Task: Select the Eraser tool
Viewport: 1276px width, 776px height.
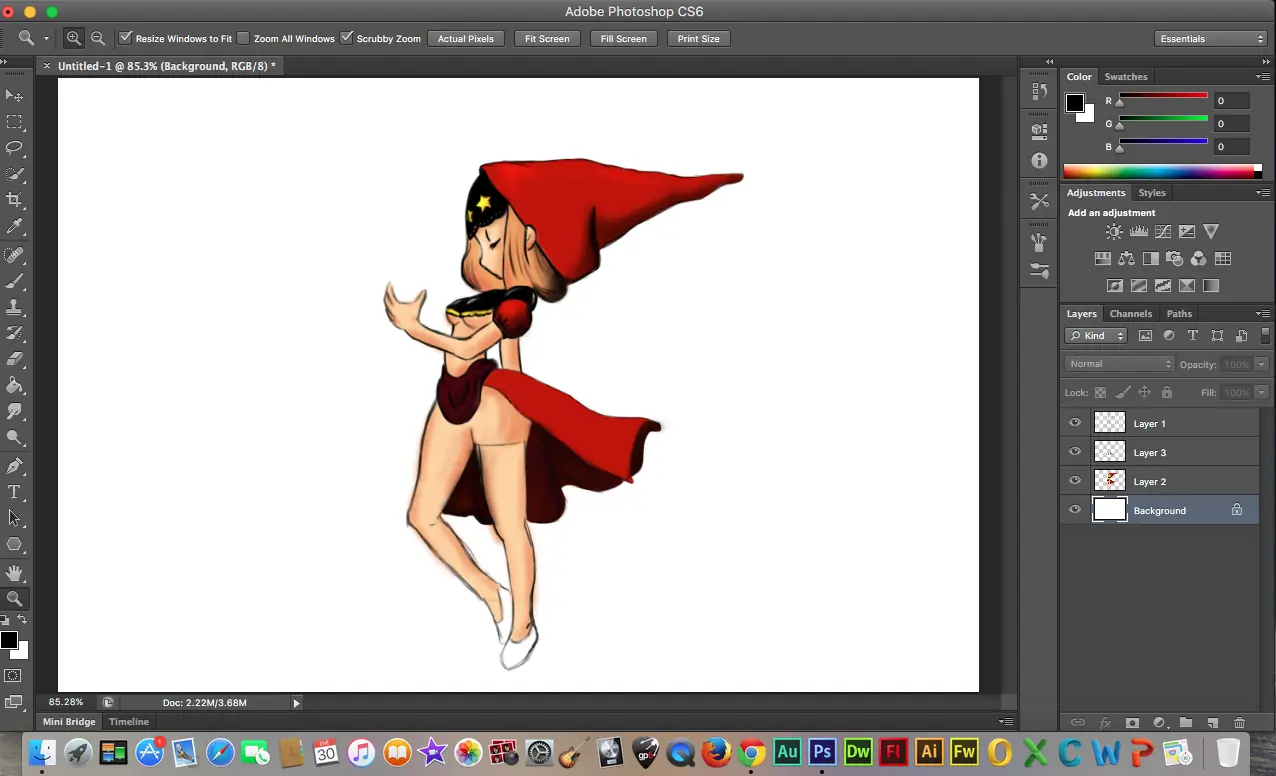Action: coord(14,359)
